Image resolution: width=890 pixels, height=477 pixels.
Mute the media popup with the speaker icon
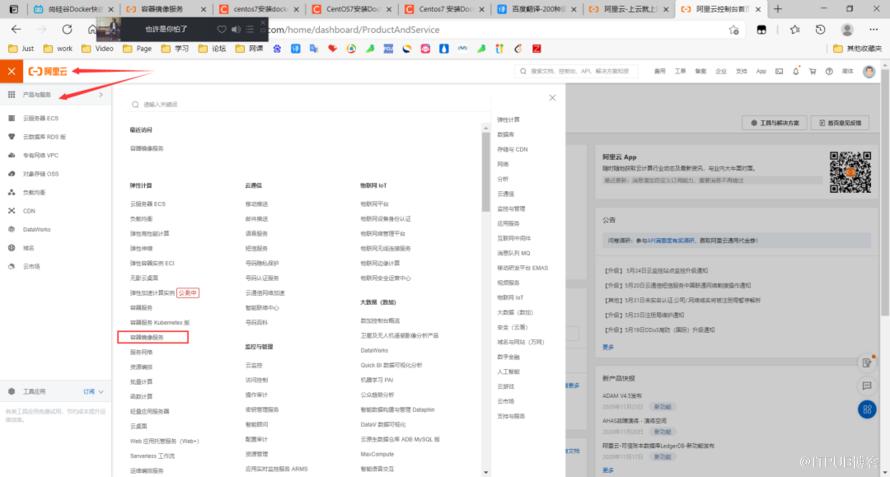click(236, 30)
